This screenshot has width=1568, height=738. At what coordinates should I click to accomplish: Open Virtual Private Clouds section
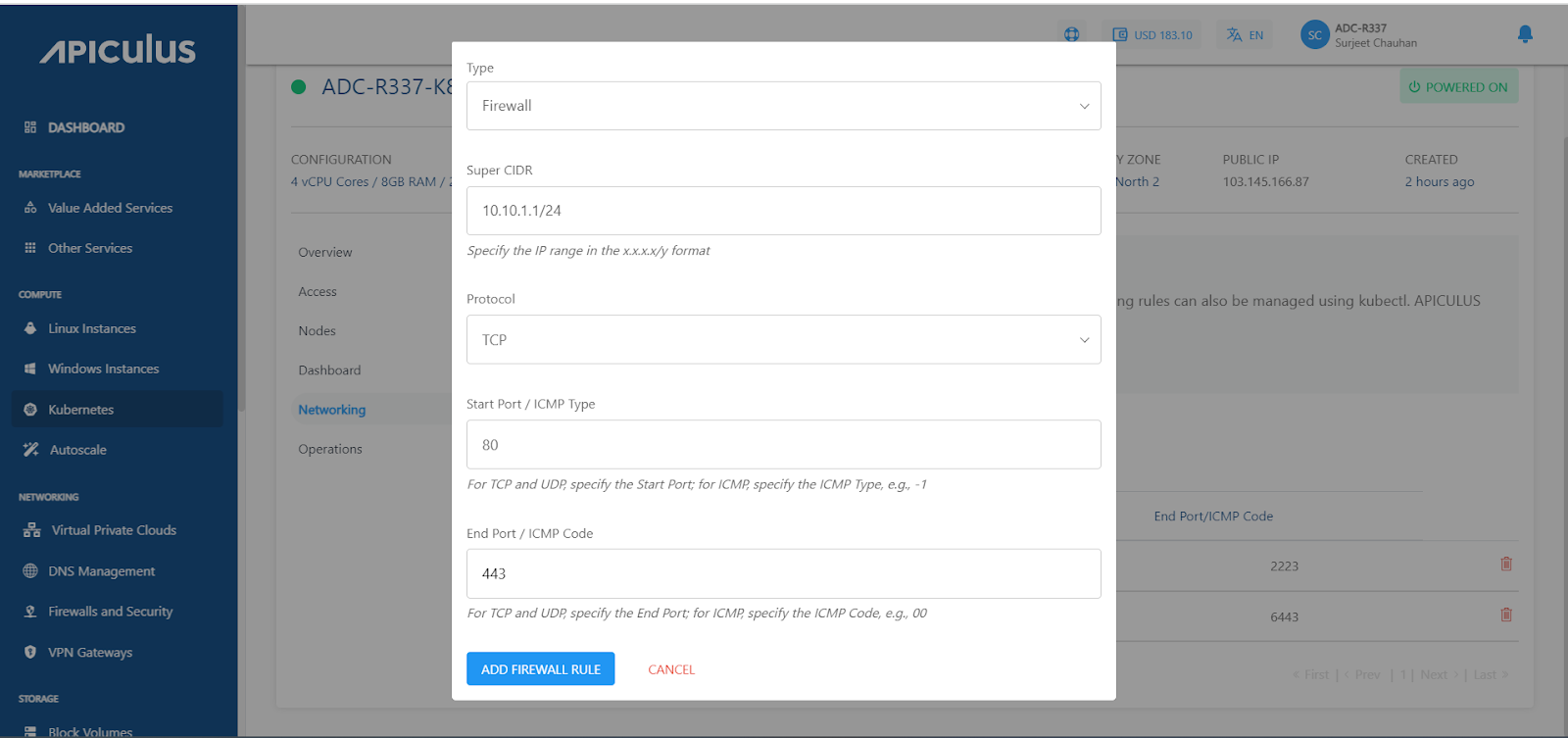click(x=114, y=530)
